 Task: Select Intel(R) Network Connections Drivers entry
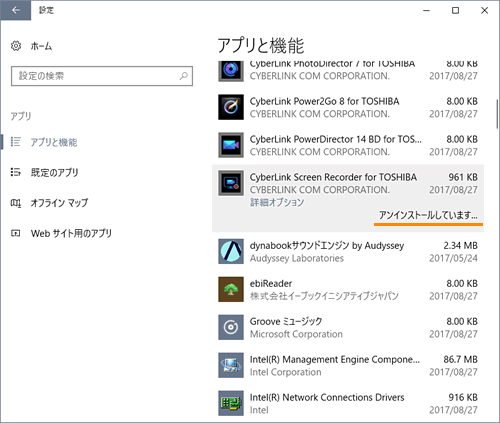(348, 403)
